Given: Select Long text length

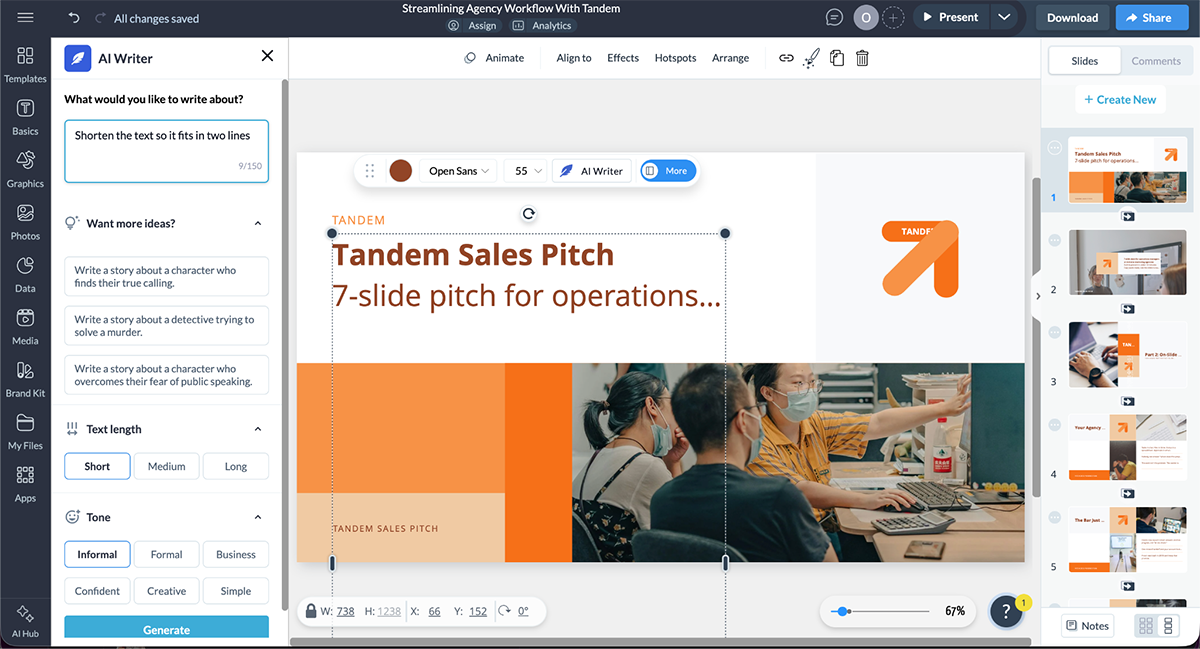Looking at the screenshot, I should click(x=236, y=466).
